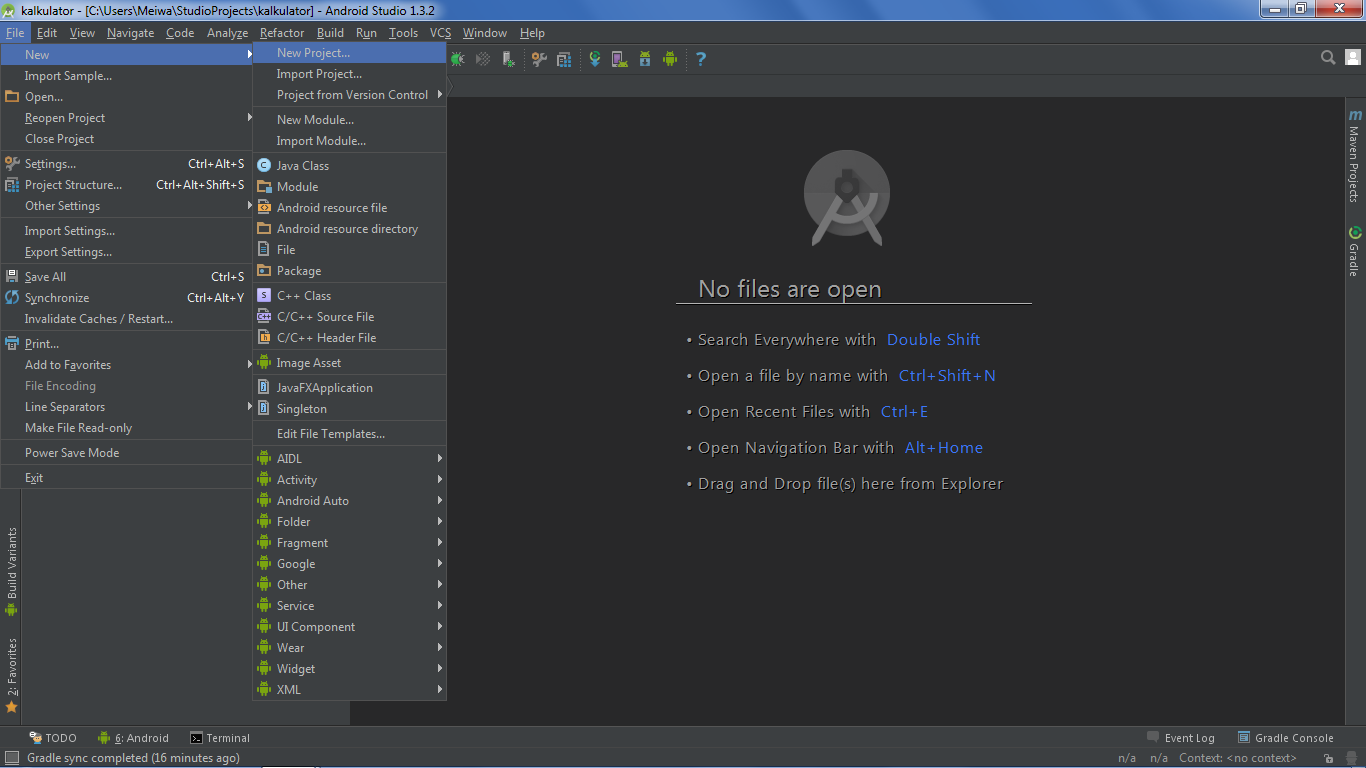1366x768 pixels.
Task: Sync Project with Gradle Files toolbar icon
Action: 595,59
